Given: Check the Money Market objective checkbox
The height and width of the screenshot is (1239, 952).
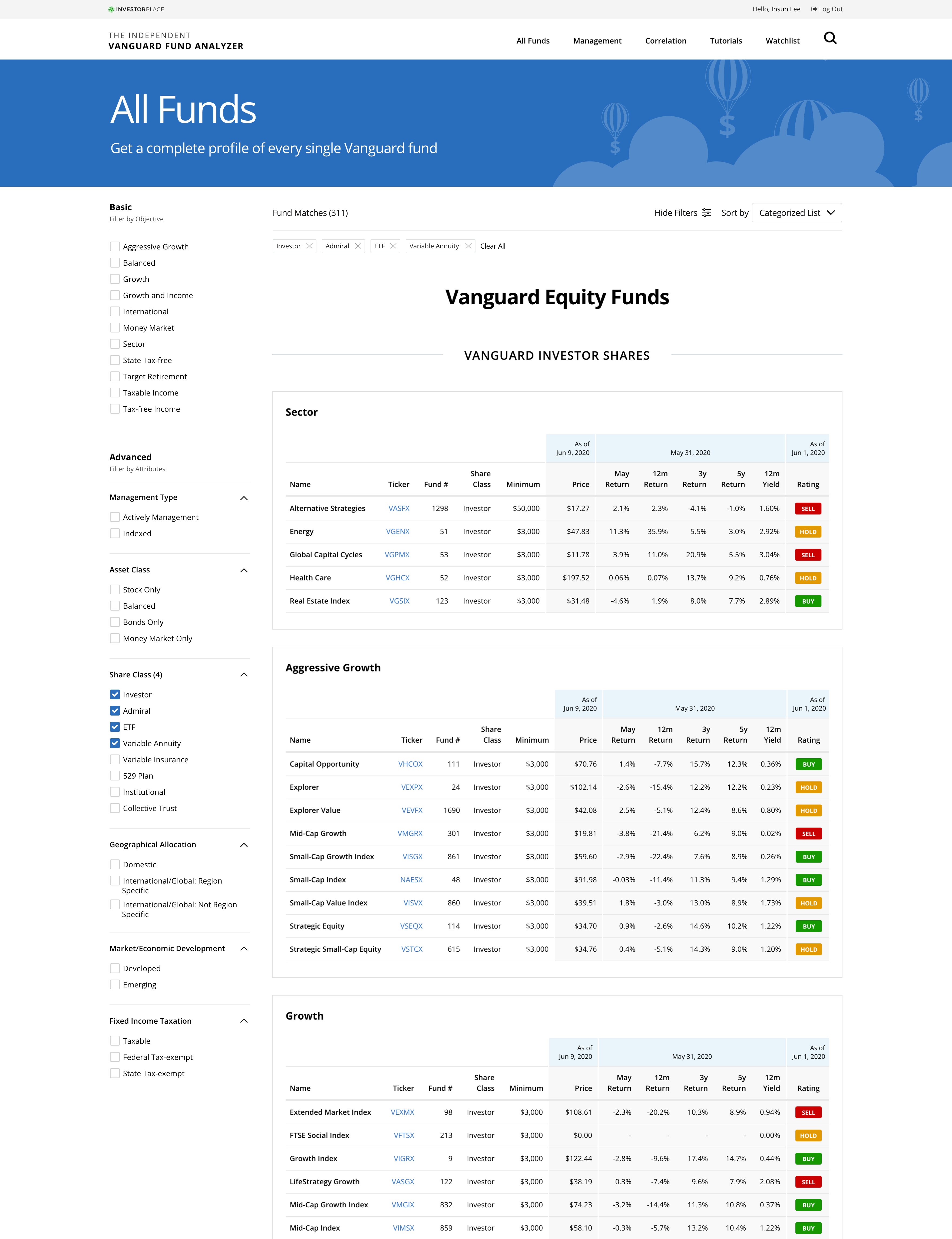Looking at the screenshot, I should point(115,328).
